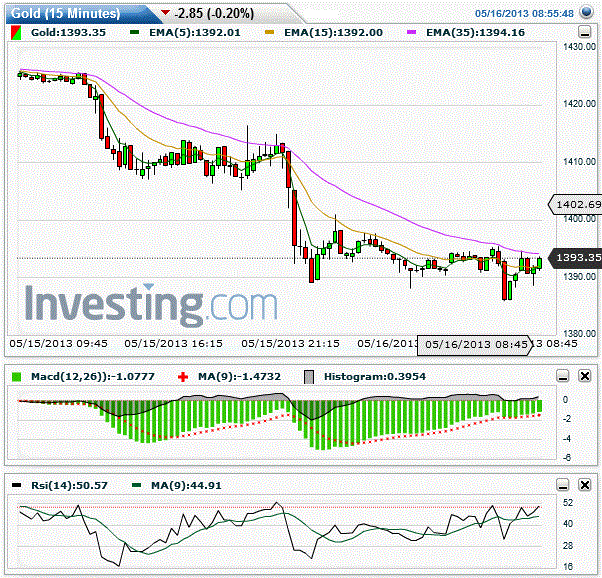
Task: Click the EMA(15):1392.00 legend label
Action: click(x=333, y=33)
